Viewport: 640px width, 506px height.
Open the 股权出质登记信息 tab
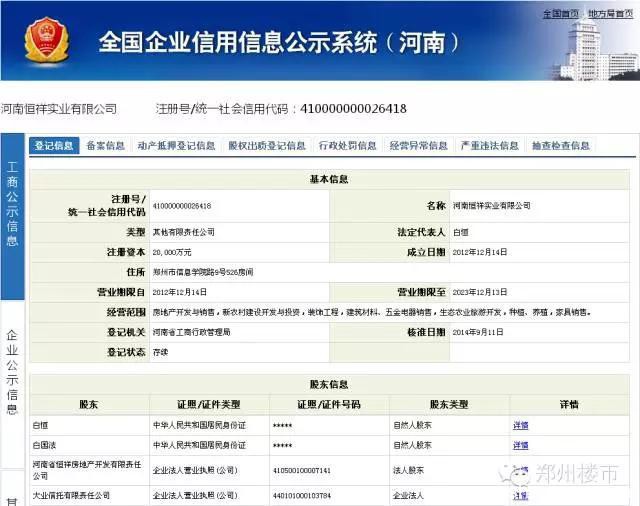[267, 146]
